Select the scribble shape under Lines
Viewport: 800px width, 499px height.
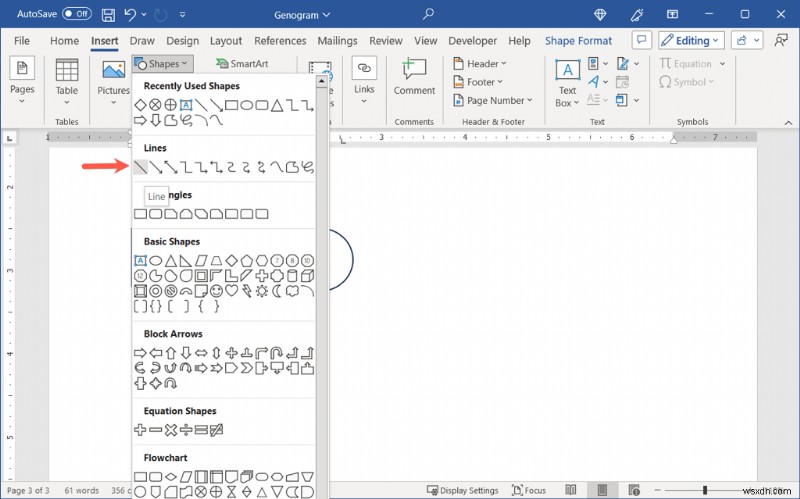(307, 167)
